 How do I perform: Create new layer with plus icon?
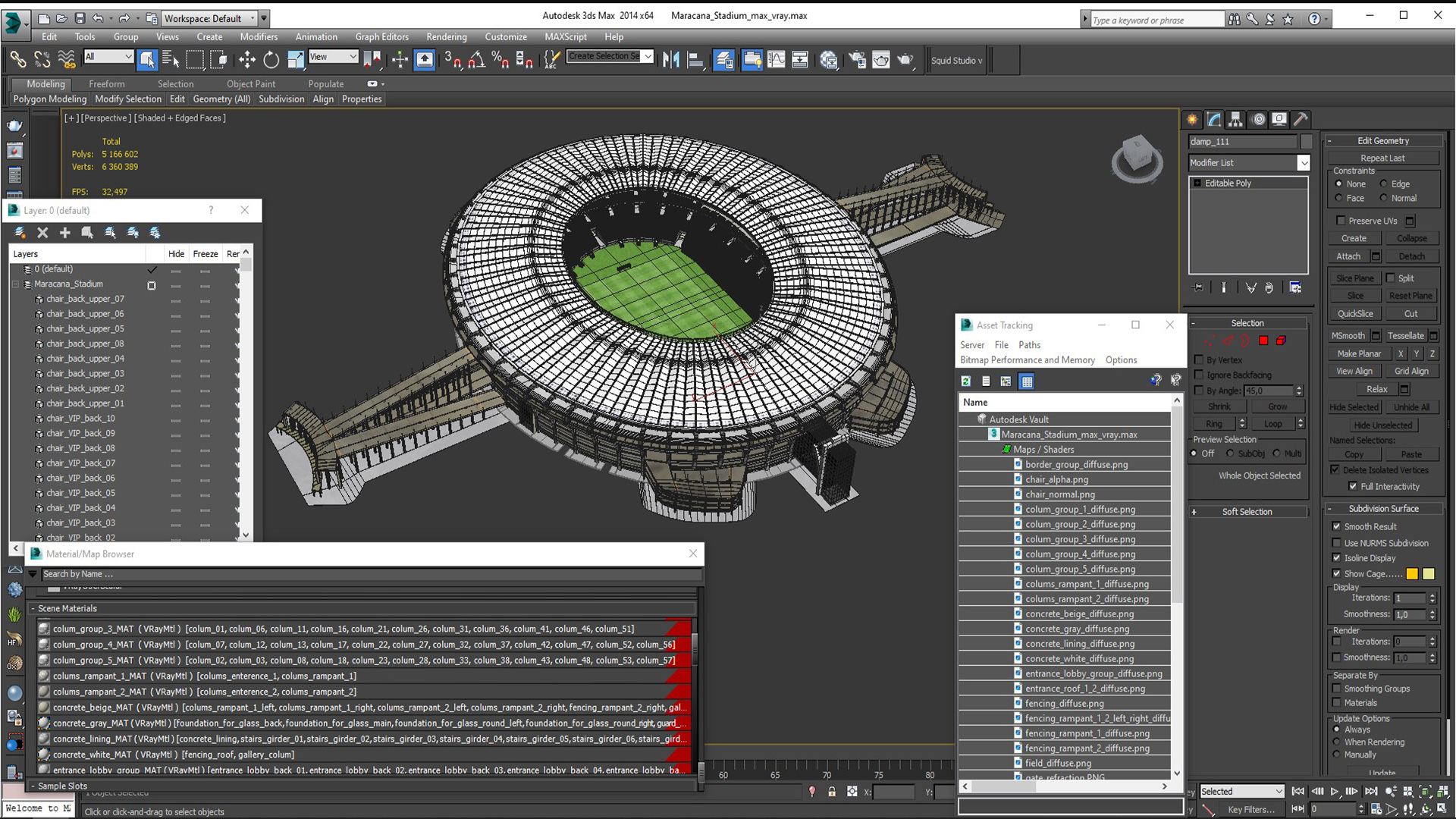(64, 233)
